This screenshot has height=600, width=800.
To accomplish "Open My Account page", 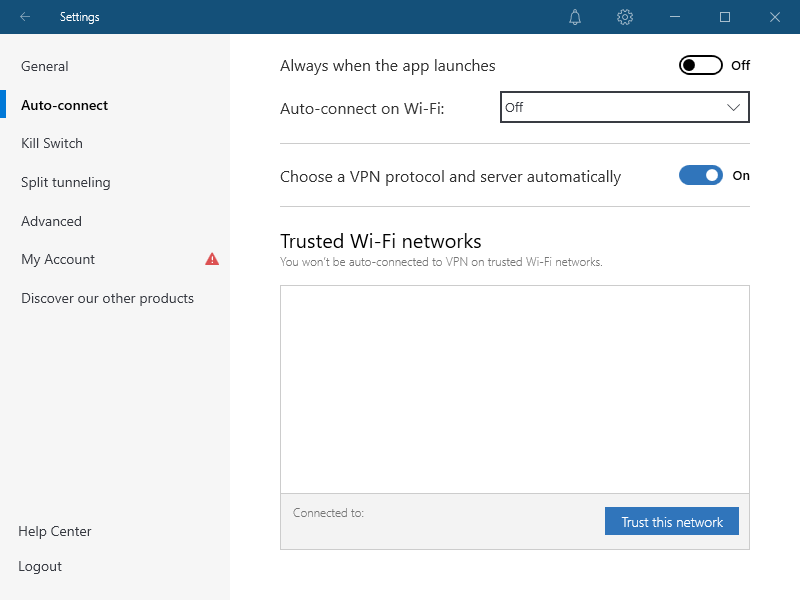I will [58, 259].
